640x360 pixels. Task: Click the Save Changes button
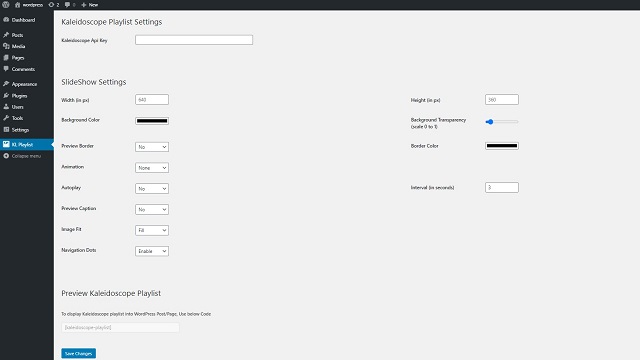pyautogui.click(x=78, y=353)
